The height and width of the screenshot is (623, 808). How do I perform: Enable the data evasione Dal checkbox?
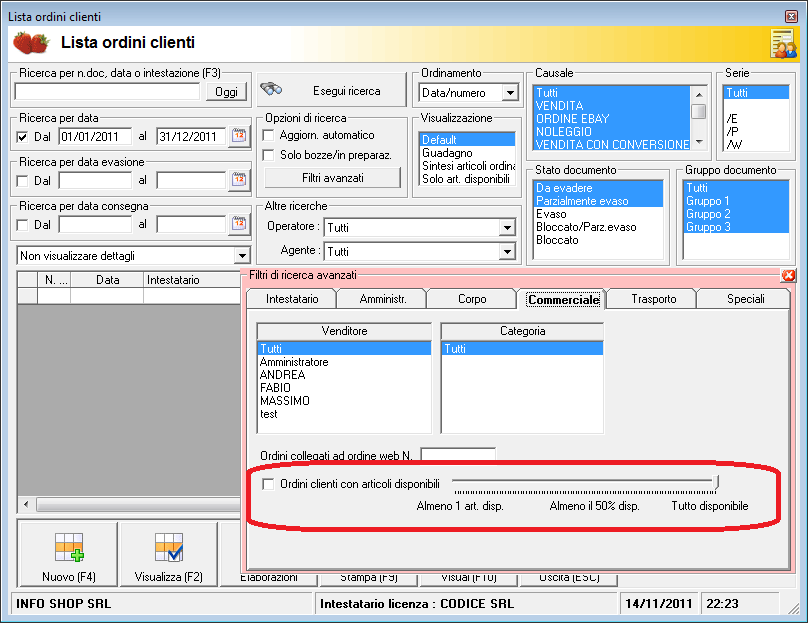point(22,181)
